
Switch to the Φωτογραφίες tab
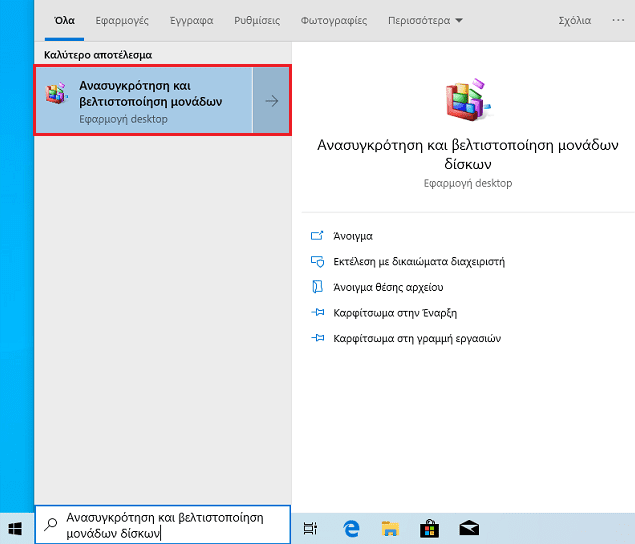click(x=334, y=20)
